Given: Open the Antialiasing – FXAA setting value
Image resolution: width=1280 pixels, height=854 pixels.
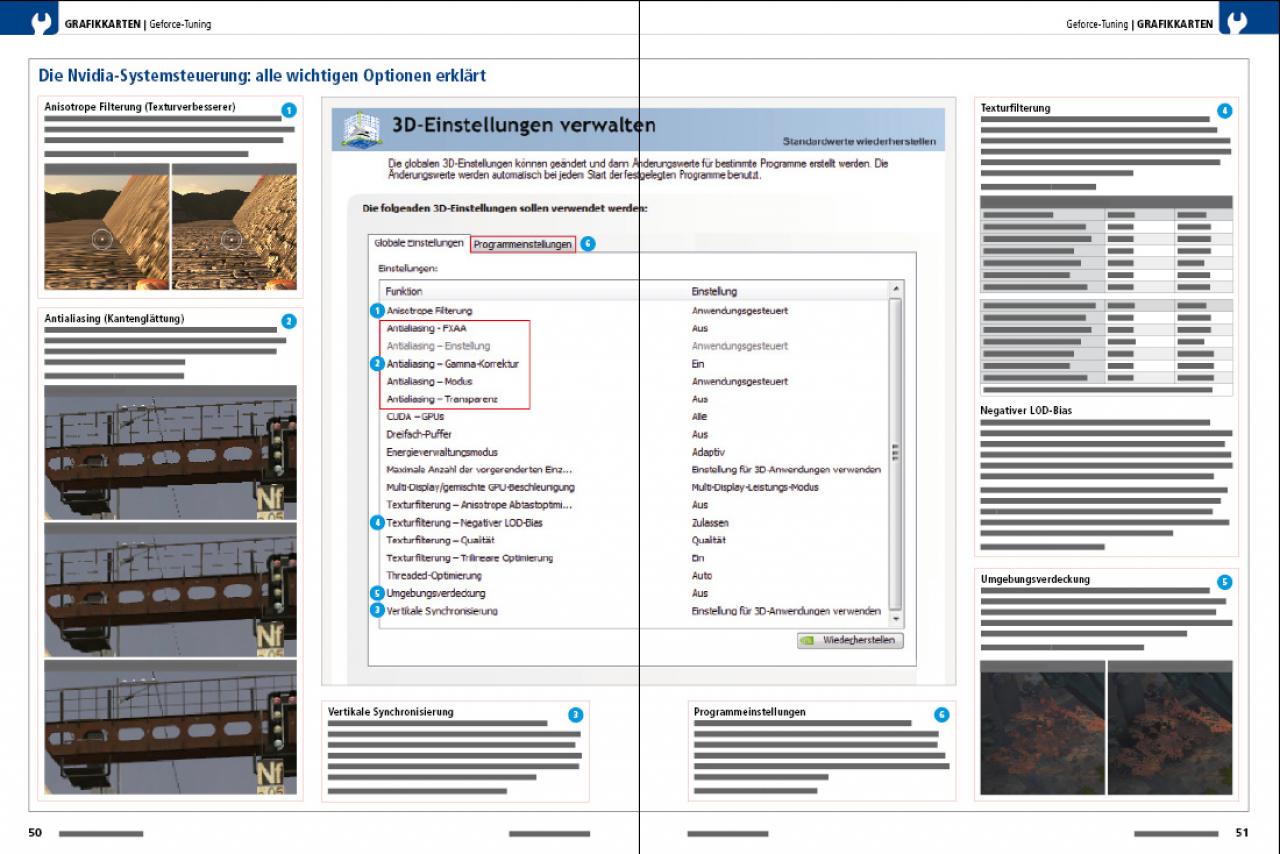Looking at the screenshot, I should click(700, 328).
